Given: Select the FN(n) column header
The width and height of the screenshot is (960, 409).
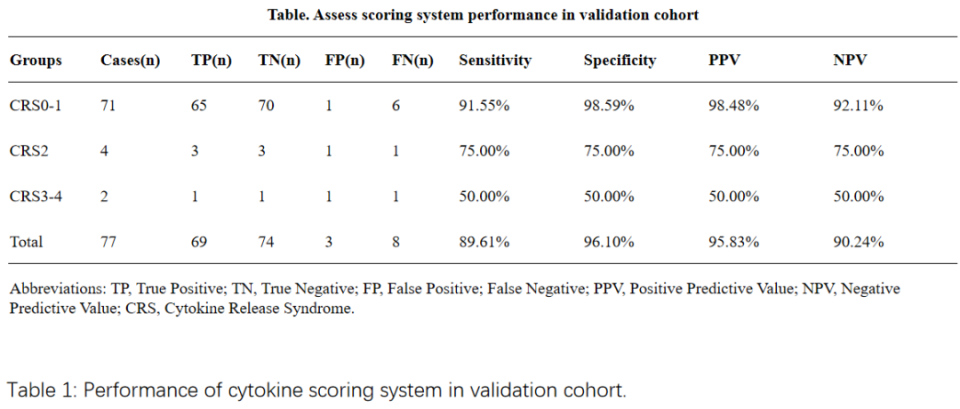Looking at the screenshot, I should (x=413, y=61).
